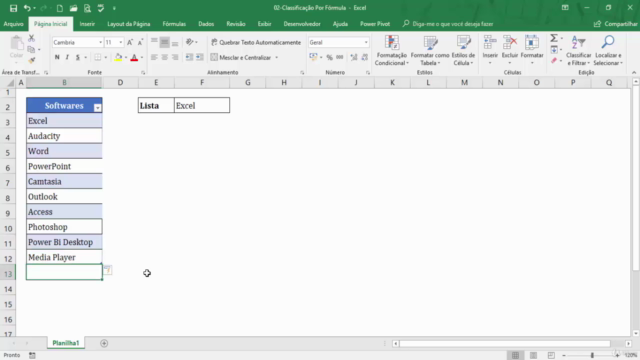Switch to Page Layout view
Image resolution: width=640 pixels, height=360 pixels.
533,356
